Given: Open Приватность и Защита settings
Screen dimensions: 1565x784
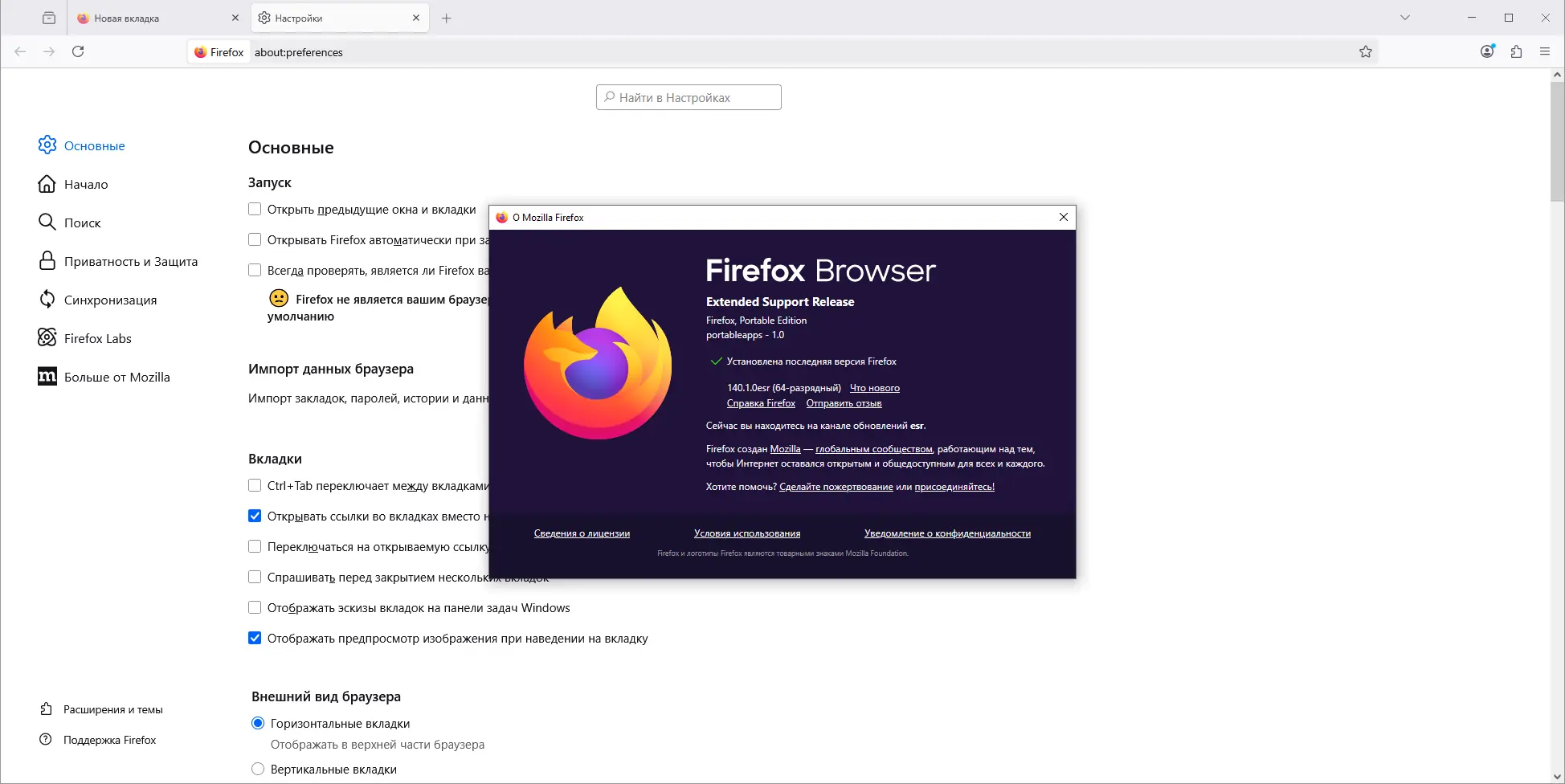Looking at the screenshot, I should pos(117,261).
